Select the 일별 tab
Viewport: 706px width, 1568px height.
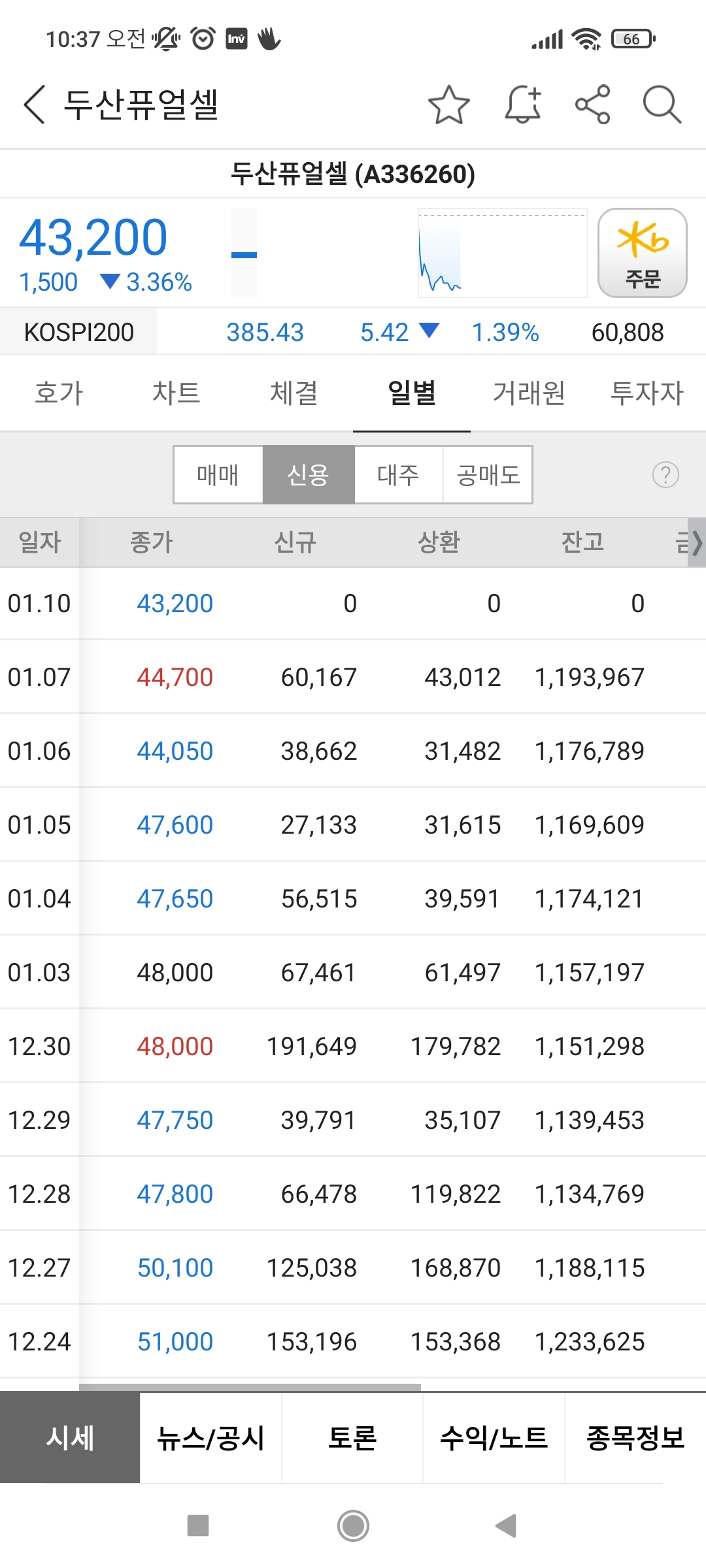pos(412,393)
